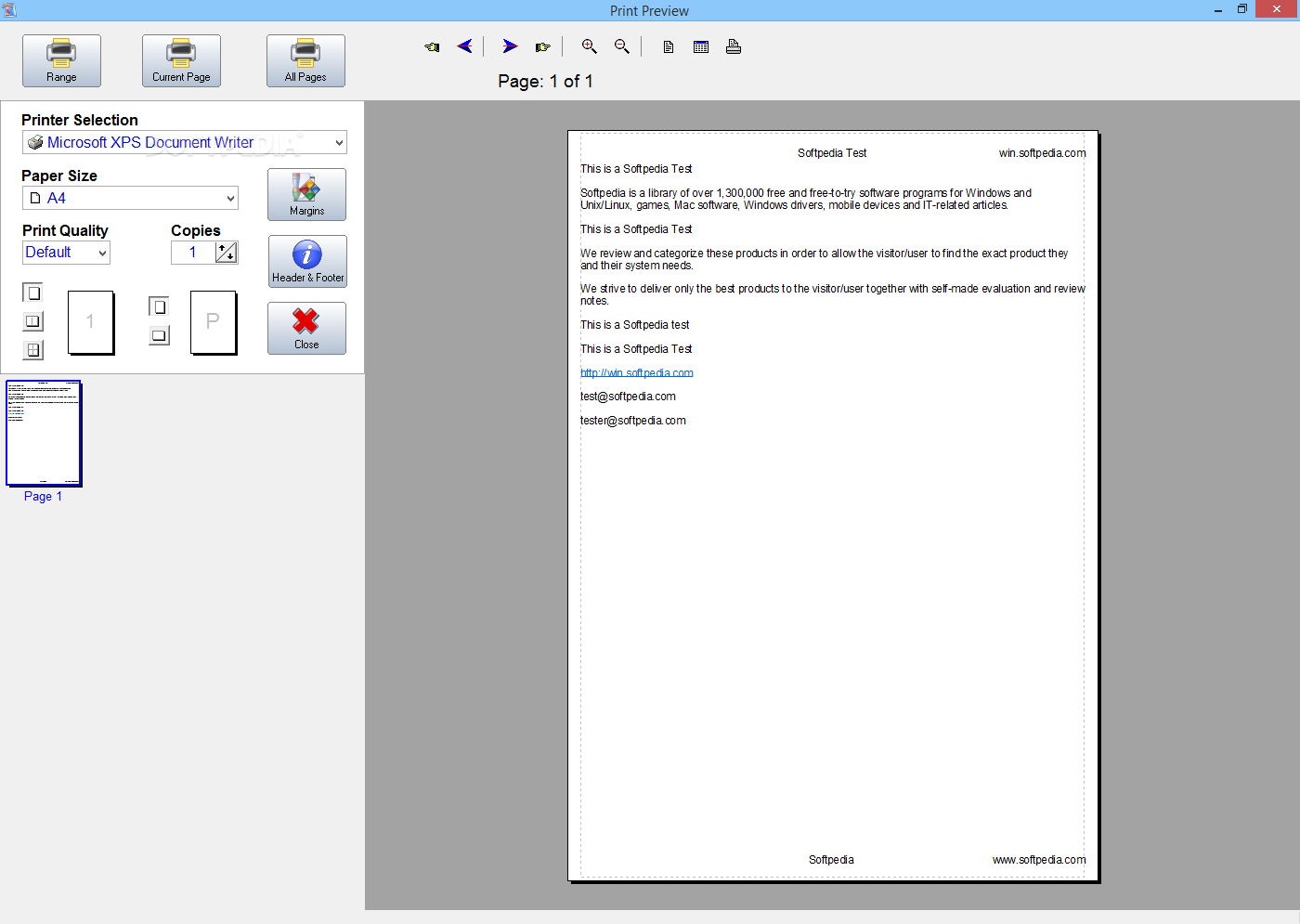
Task: Print a page Range
Action: coord(61,61)
